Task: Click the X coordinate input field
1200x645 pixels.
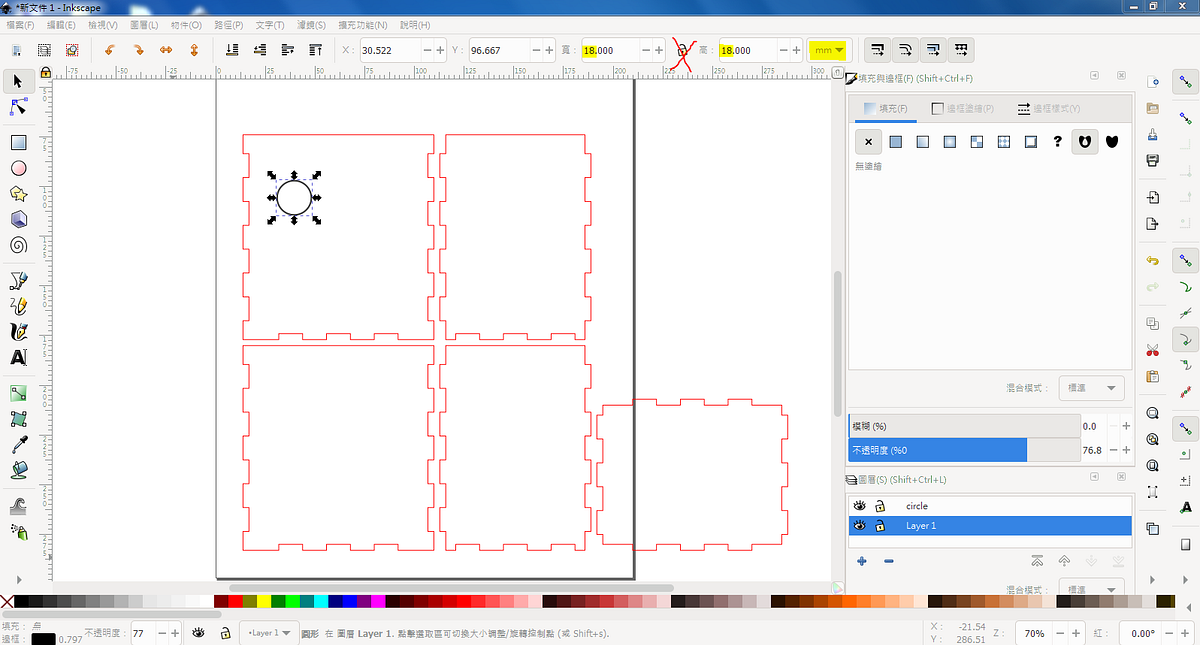Action: point(391,50)
